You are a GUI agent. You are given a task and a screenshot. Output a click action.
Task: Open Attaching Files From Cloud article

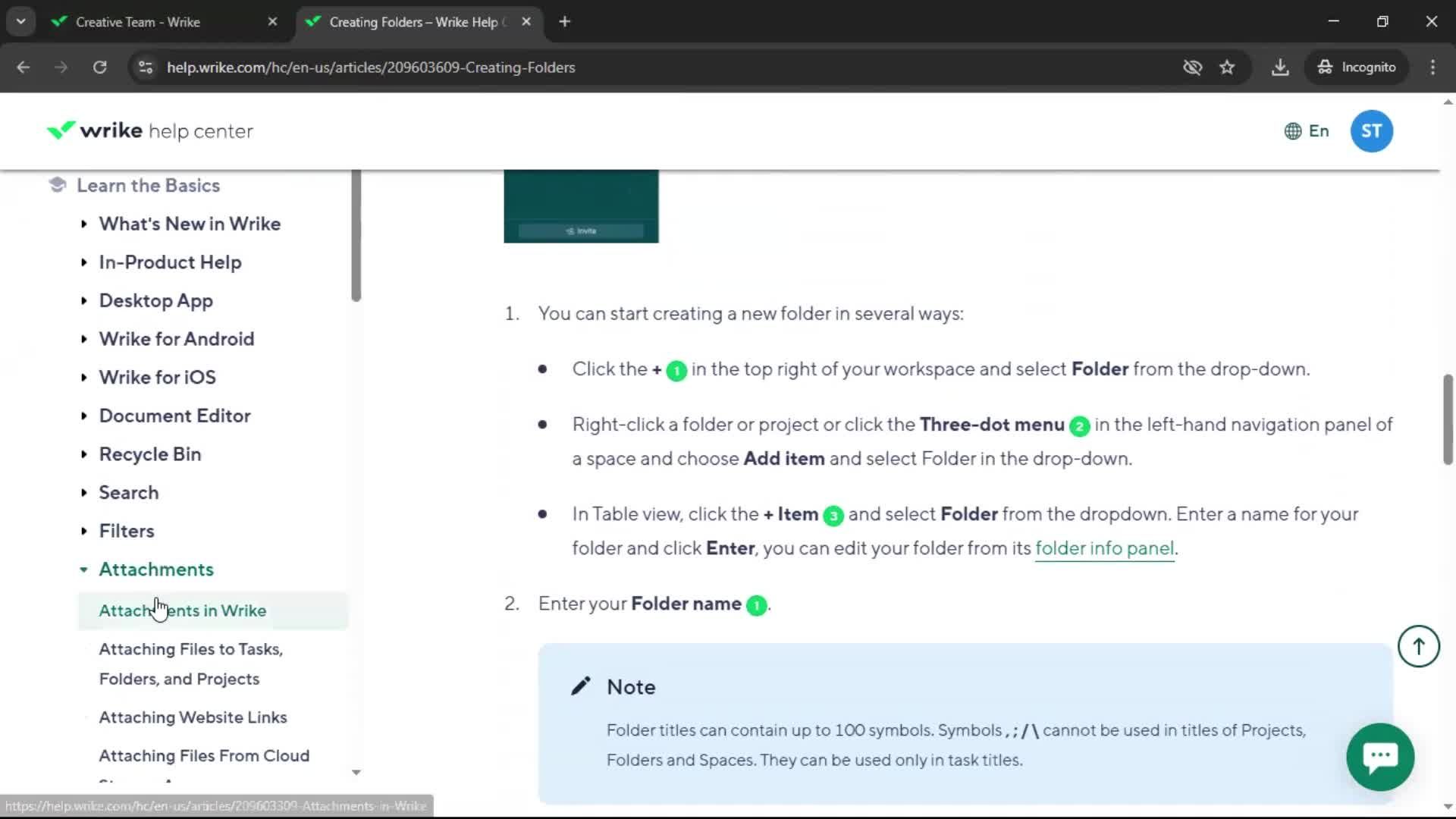tap(204, 756)
